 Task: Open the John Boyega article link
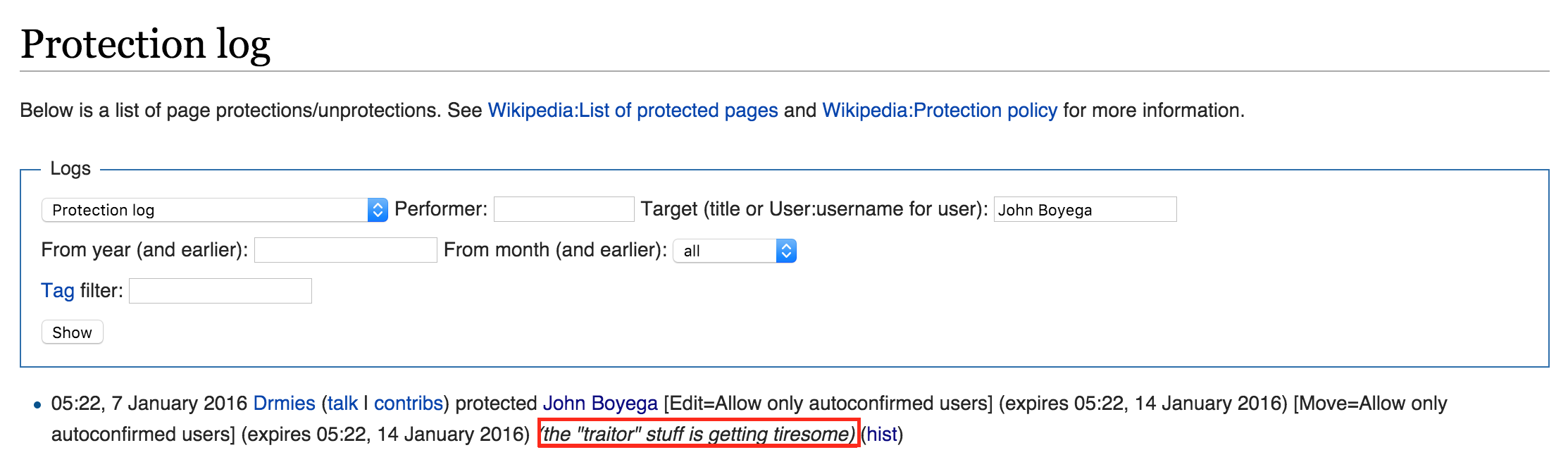600,404
